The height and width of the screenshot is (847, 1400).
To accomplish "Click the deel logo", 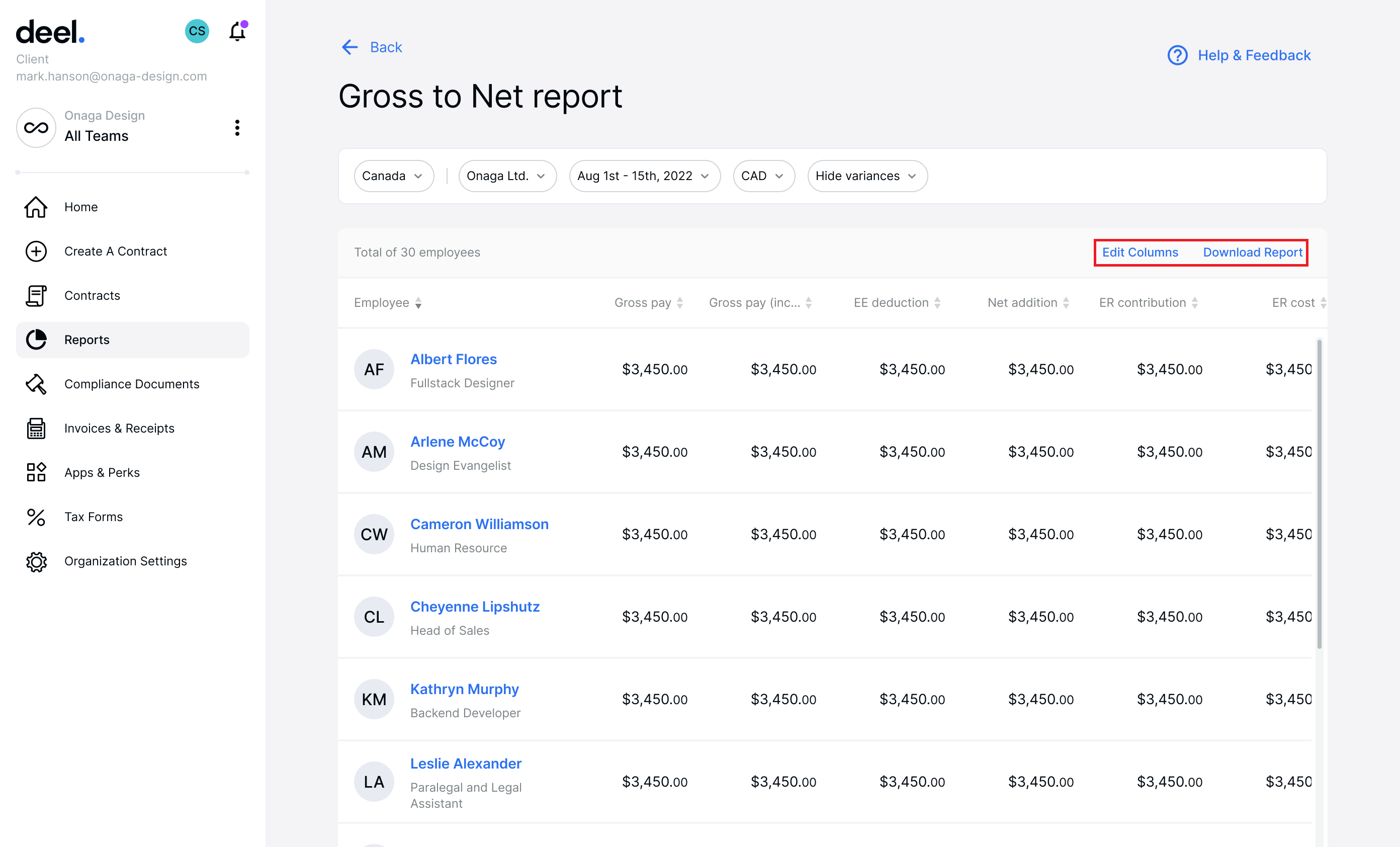I will (x=50, y=32).
